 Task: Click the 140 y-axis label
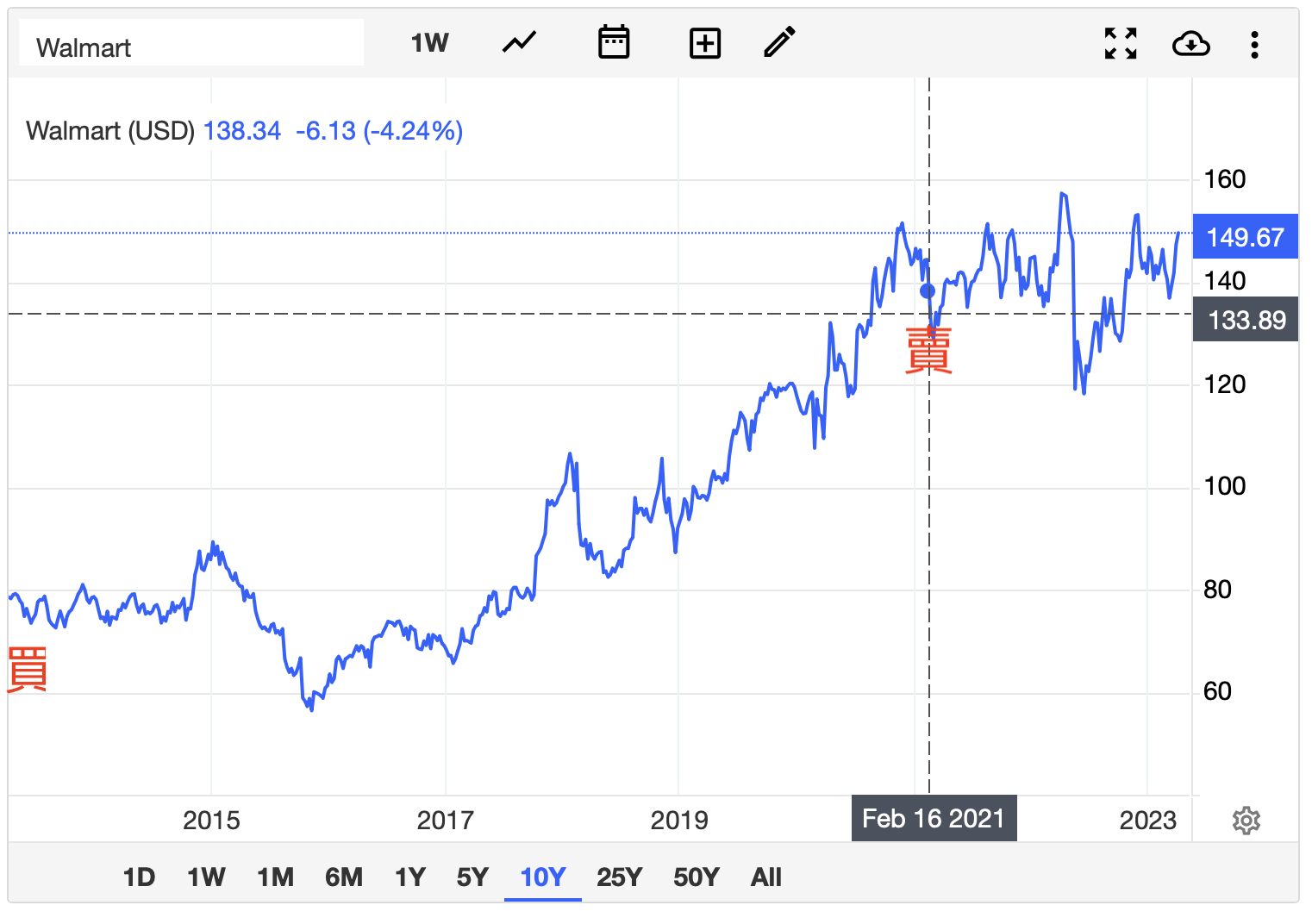click(x=1225, y=281)
